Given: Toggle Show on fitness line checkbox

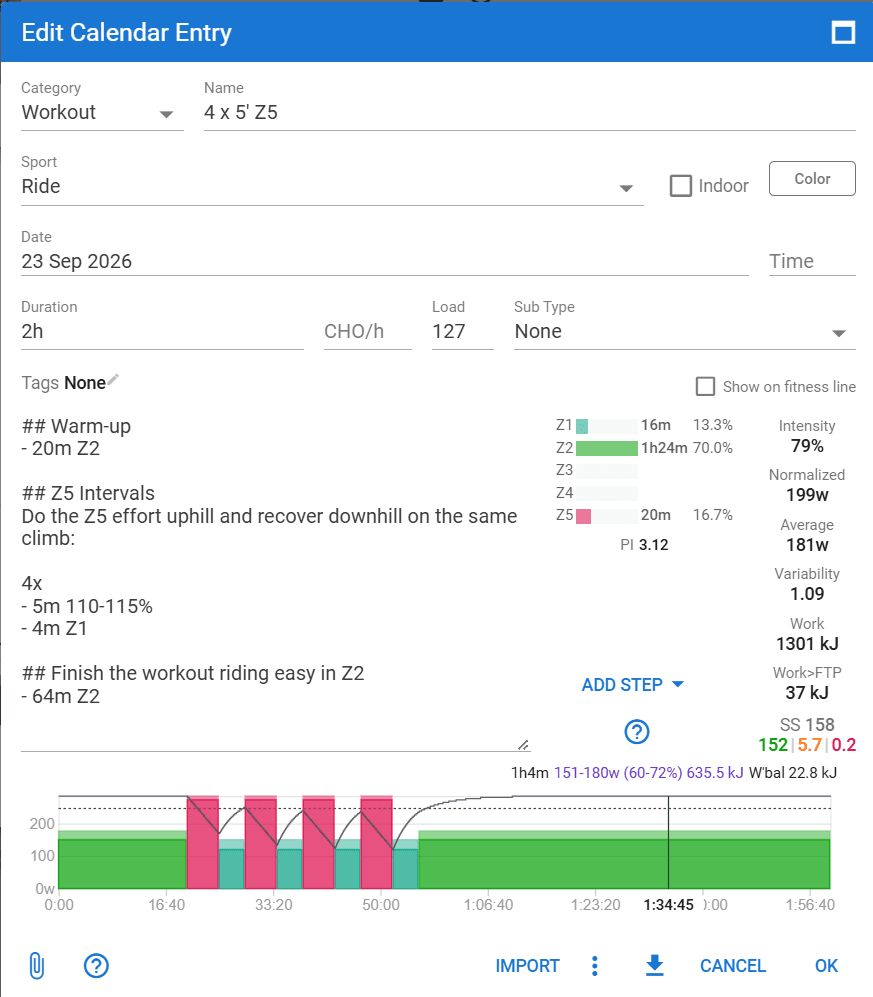Looking at the screenshot, I should (x=705, y=387).
